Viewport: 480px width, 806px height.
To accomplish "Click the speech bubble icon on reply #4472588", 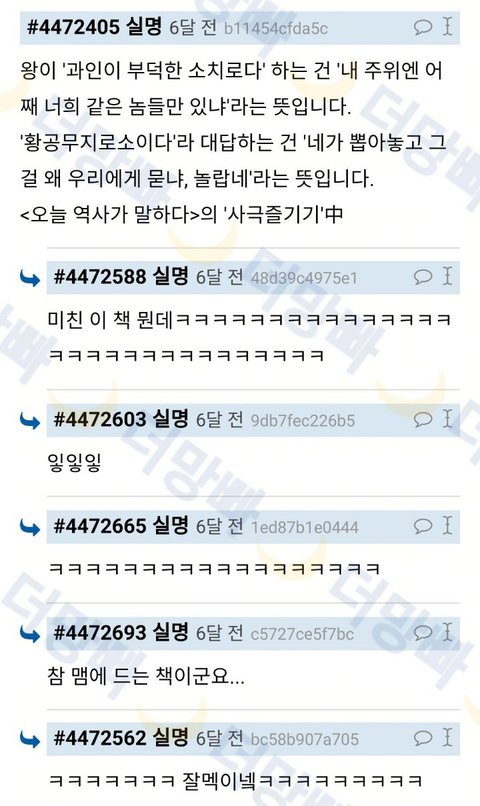I will point(423,277).
